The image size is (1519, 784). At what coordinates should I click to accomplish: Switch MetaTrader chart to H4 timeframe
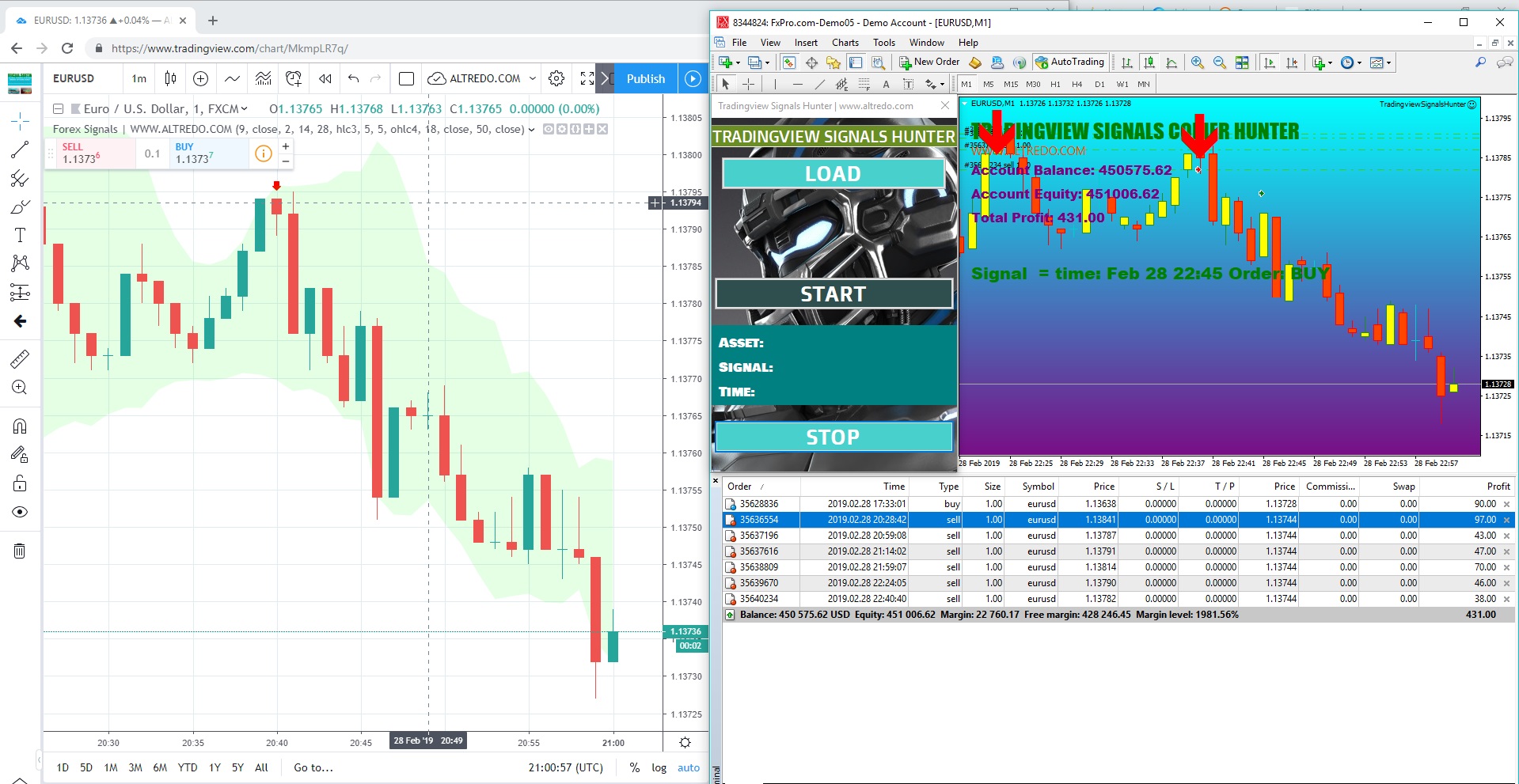pyautogui.click(x=1077, y=84)
